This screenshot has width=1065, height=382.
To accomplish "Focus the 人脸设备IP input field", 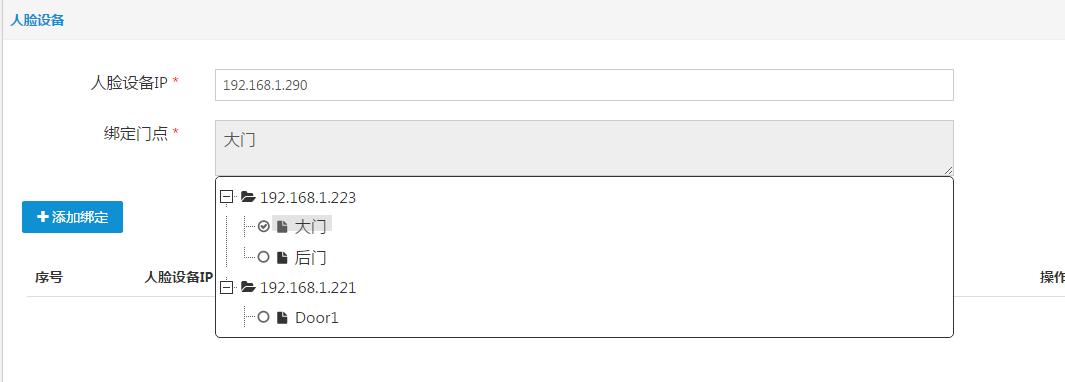I will (584, 85).
